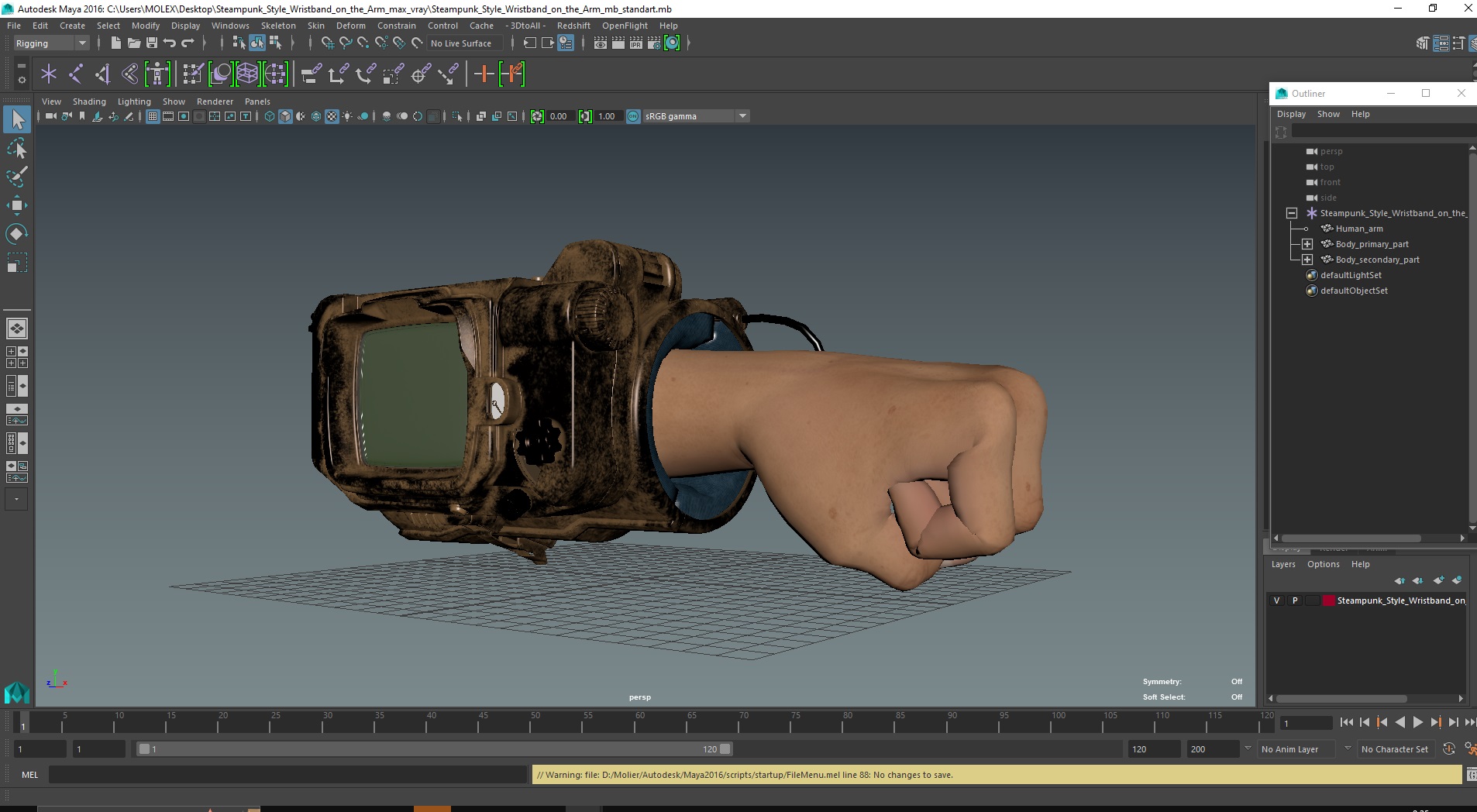1477x812 pixels.
Task: Click the Aim Constraint icon
Action: (x=421, y=74)
